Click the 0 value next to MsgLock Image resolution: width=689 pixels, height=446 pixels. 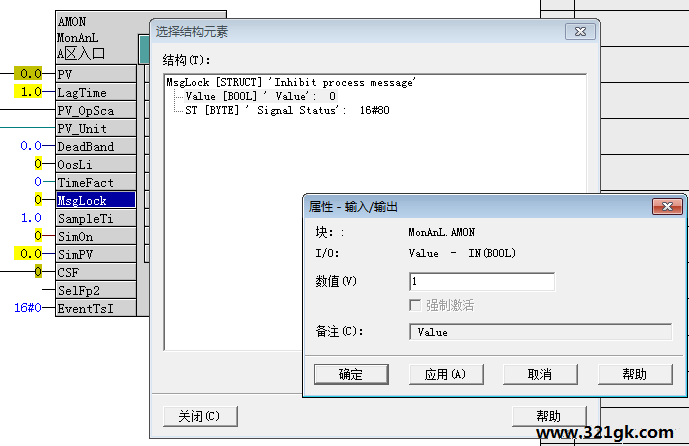[x=38, y=200]
